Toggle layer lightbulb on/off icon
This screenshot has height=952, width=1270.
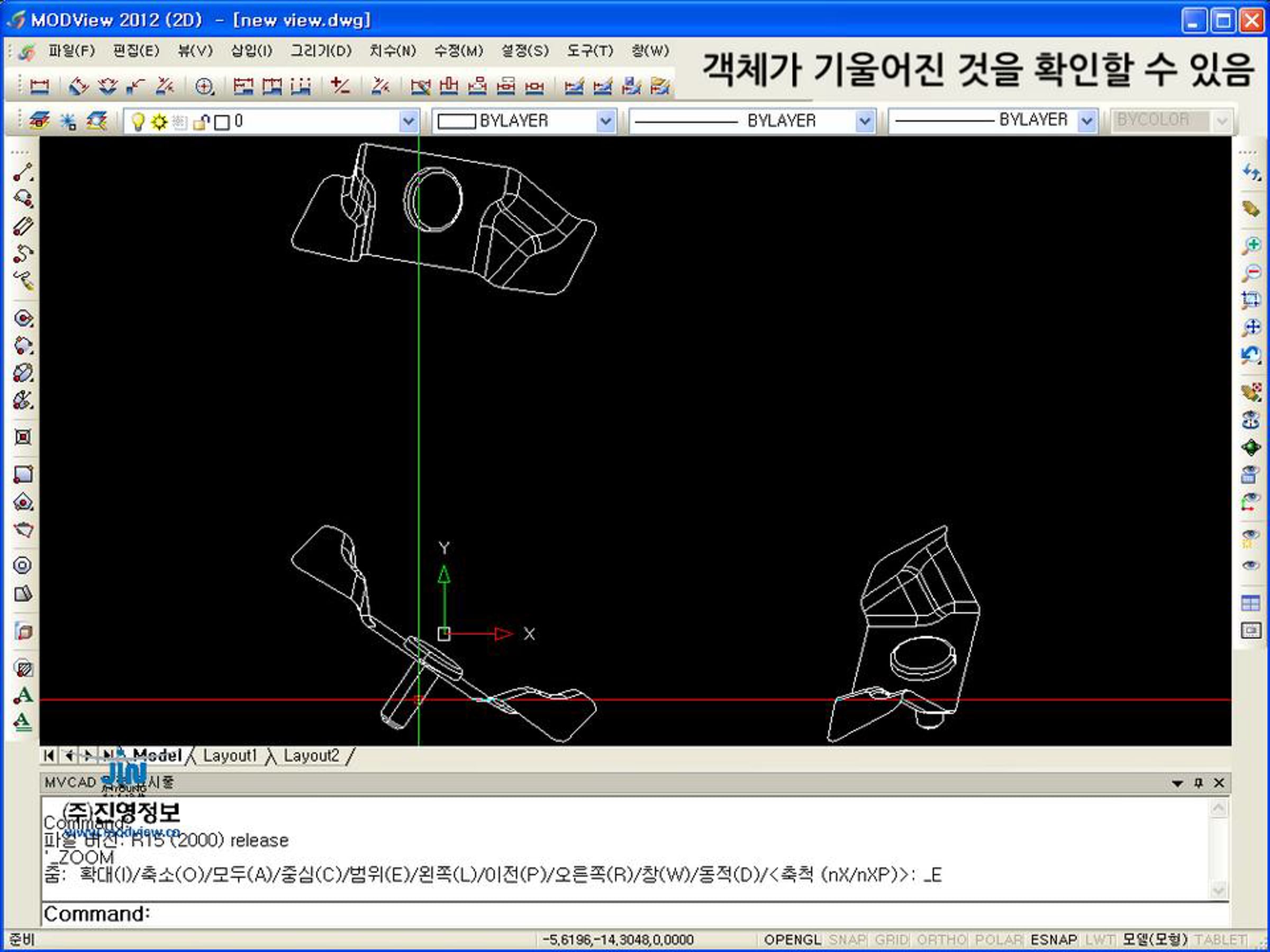[137, 122]
